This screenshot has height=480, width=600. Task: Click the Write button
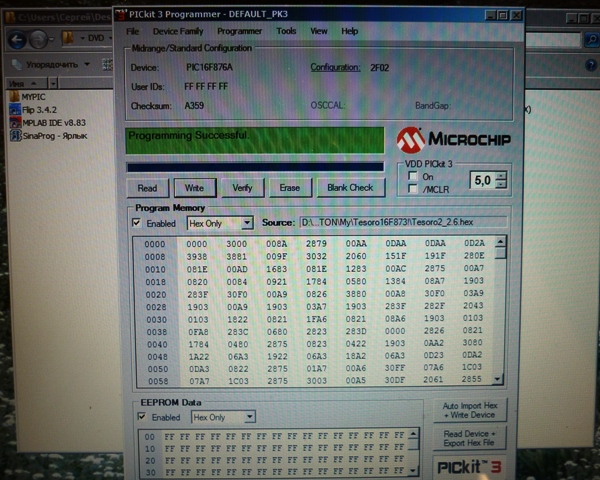[193, 187]
